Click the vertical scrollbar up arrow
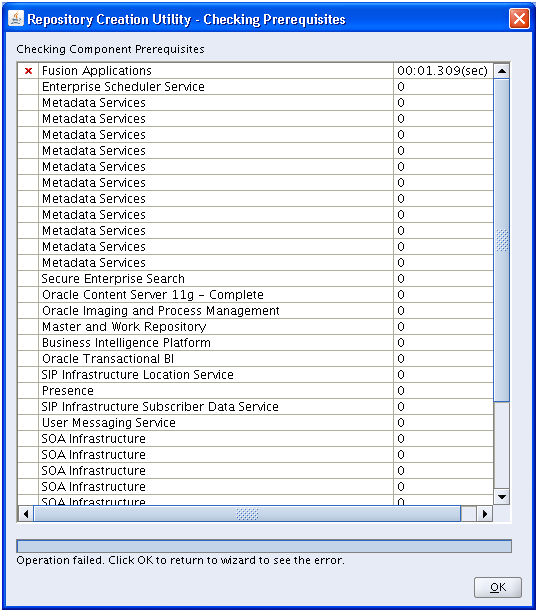538x612 pixels. (x=502, y=71)
